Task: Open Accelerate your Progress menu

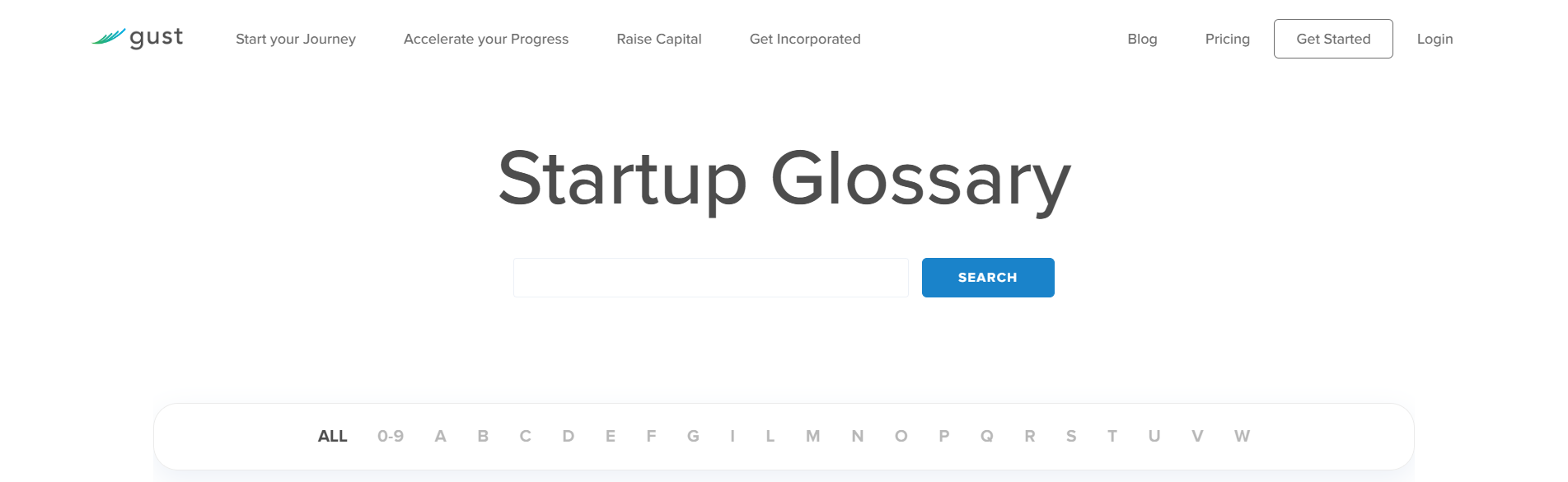Action: point(486,39)
